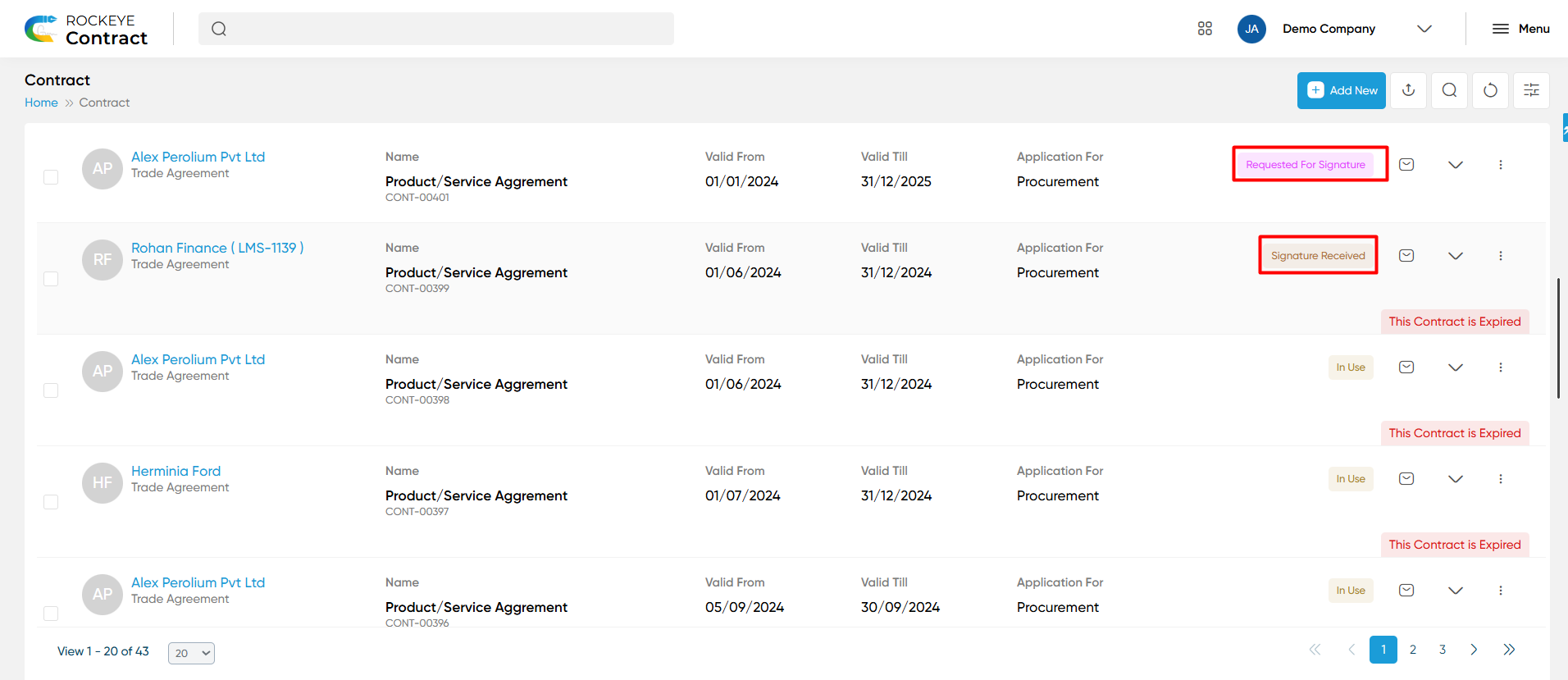Click mail icon on CONT-00401 row
The height and width of the screenshot is (680, 1568).
point(1406,165)
